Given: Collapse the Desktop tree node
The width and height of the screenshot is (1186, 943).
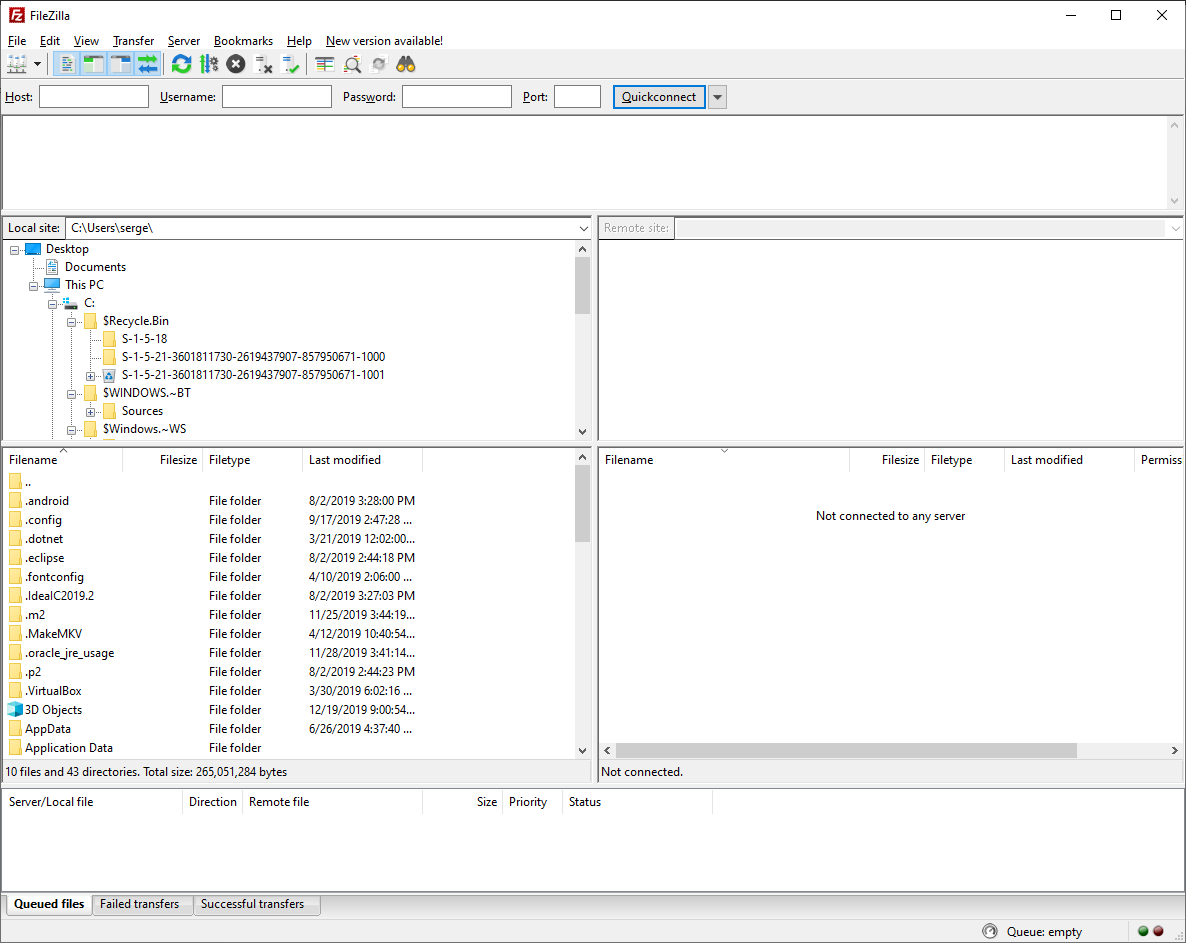Looking at the screenshot, I should point(14,250).
